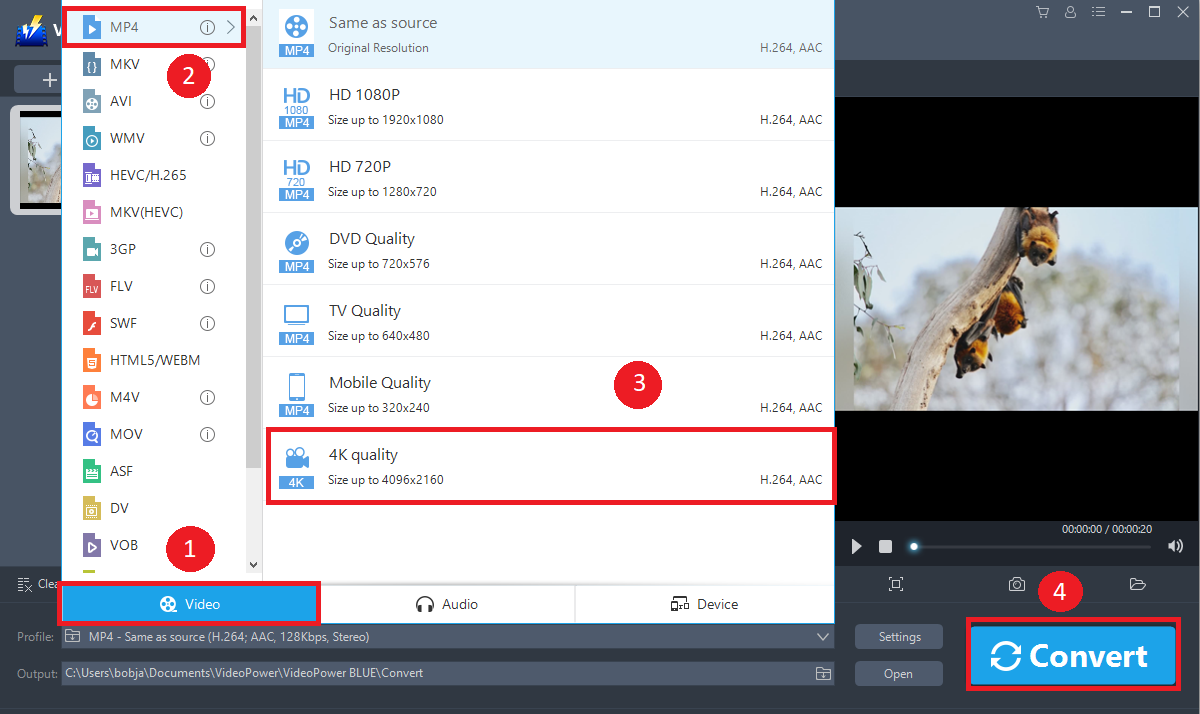Expand the MP4 format chevron
The image size is (1200, 714).
point(231,27)
